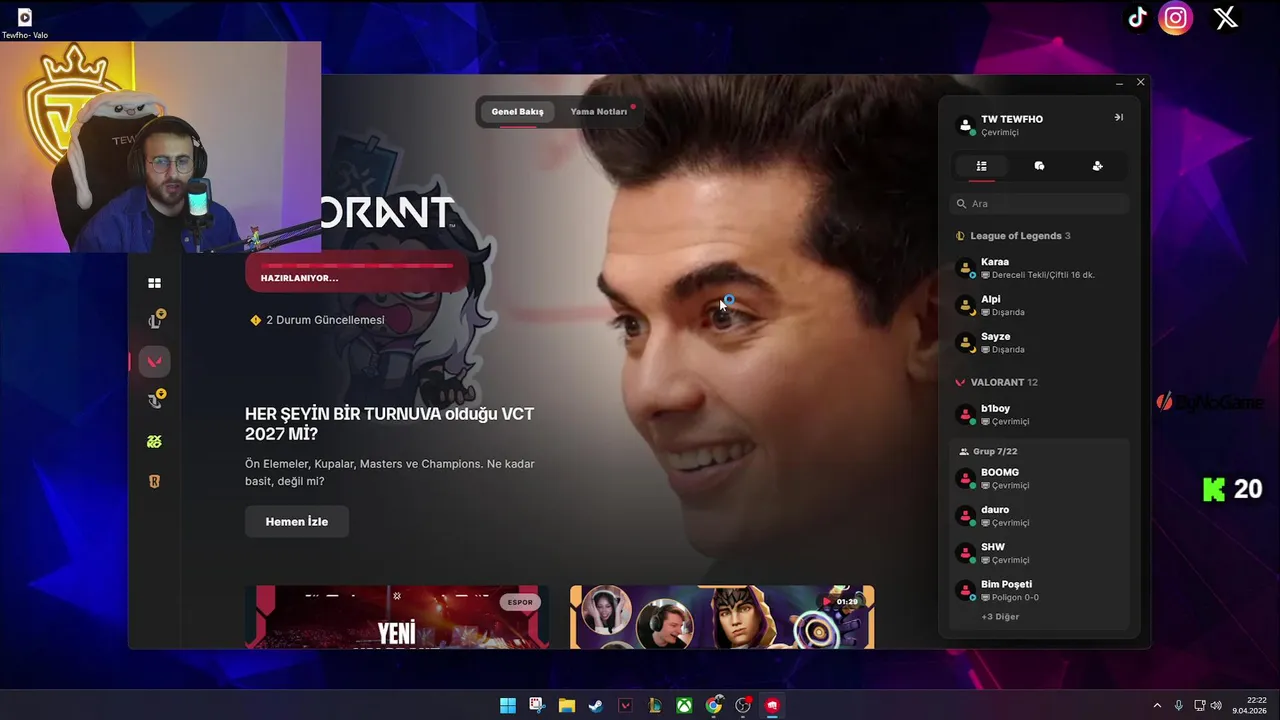Click the microphone tray icon
The image size is (1280, 720).
[x=1179, y=705]
